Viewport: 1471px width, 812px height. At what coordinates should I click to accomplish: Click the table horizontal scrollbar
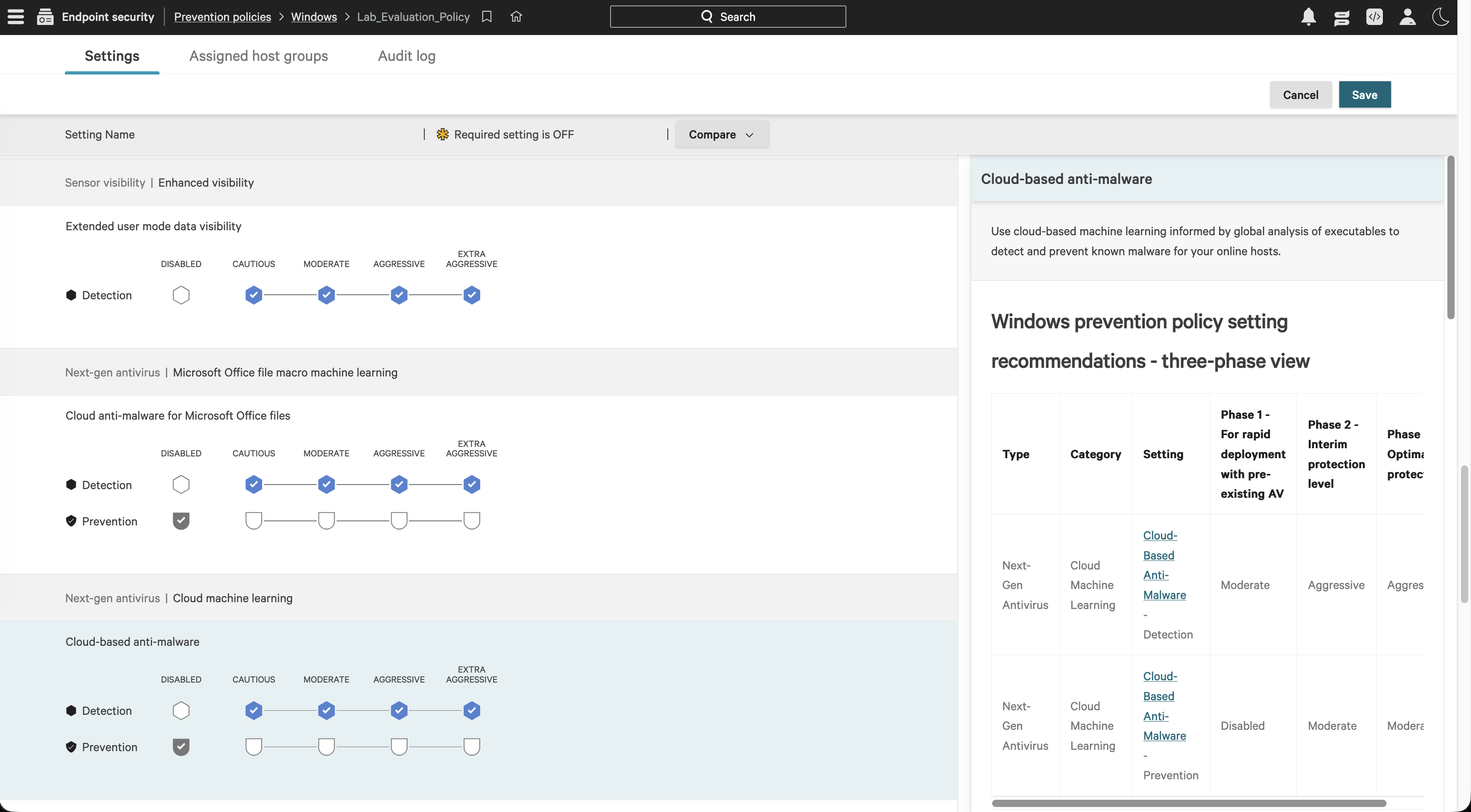click(x=1189, y=803)
